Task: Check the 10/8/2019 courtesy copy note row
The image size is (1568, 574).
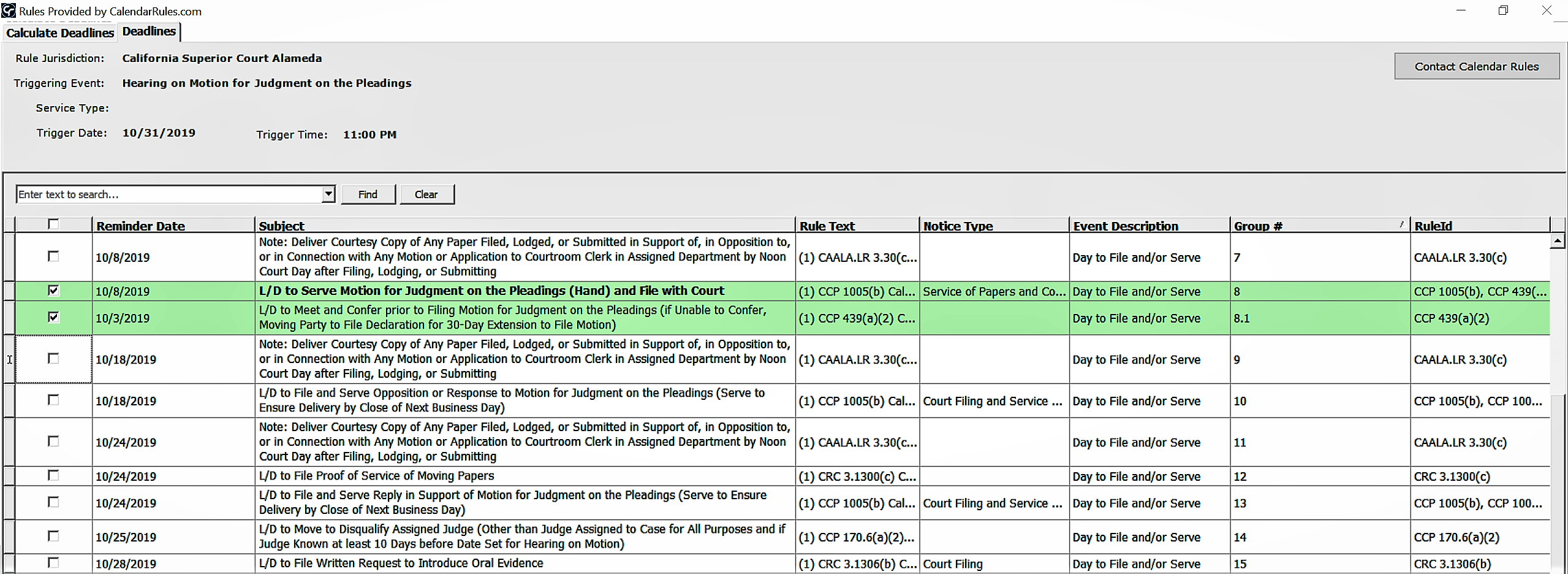Action: (53, 256)
